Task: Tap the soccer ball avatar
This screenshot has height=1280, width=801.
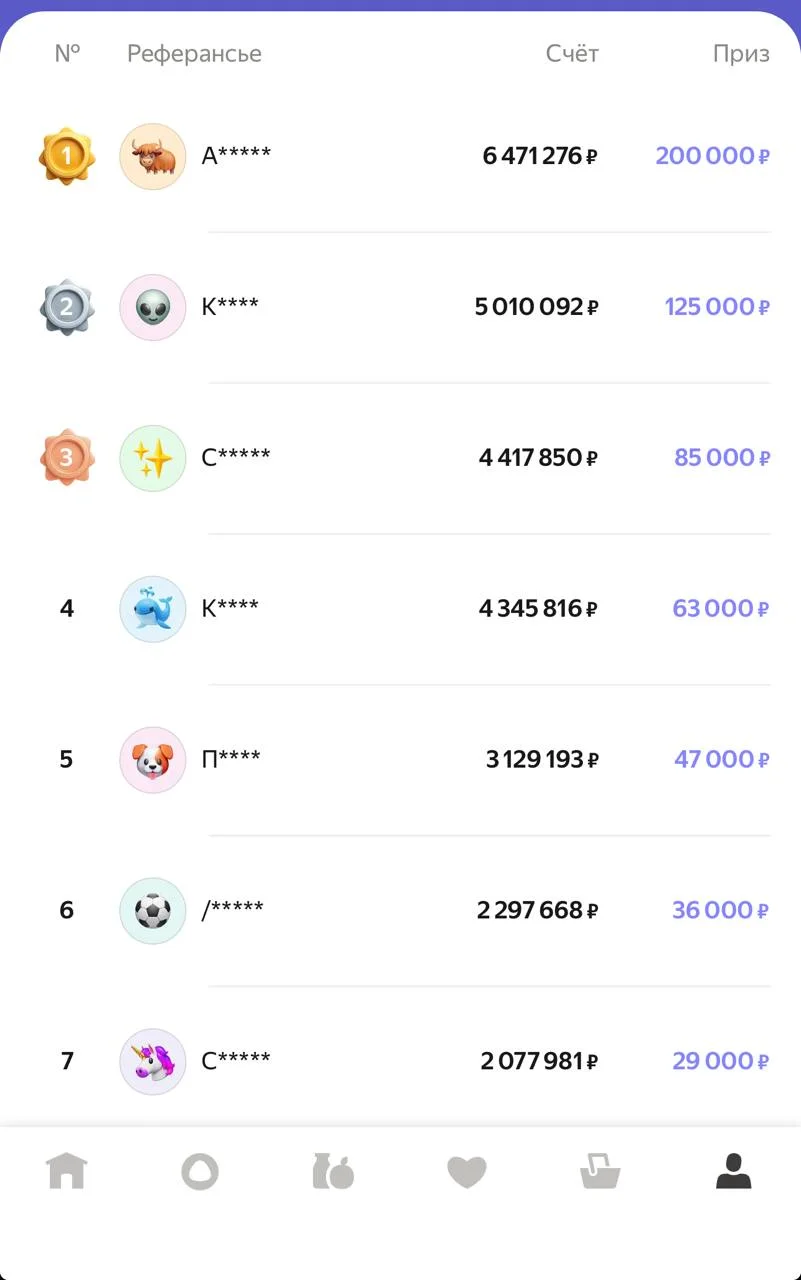Action: (153, 910)
